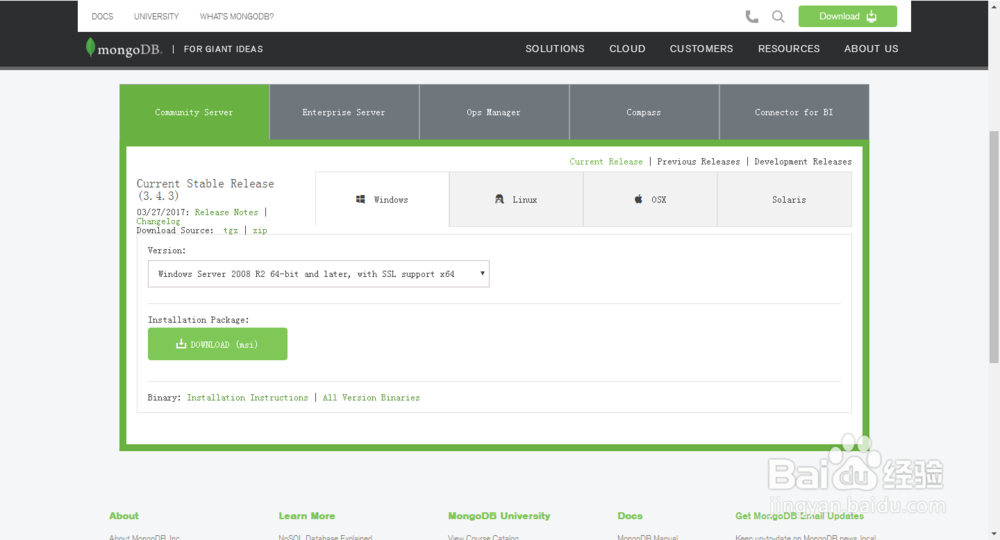Switch to Community Server tab
Image resolution: width=1000 pixels, height=540 pixels.
194,112
